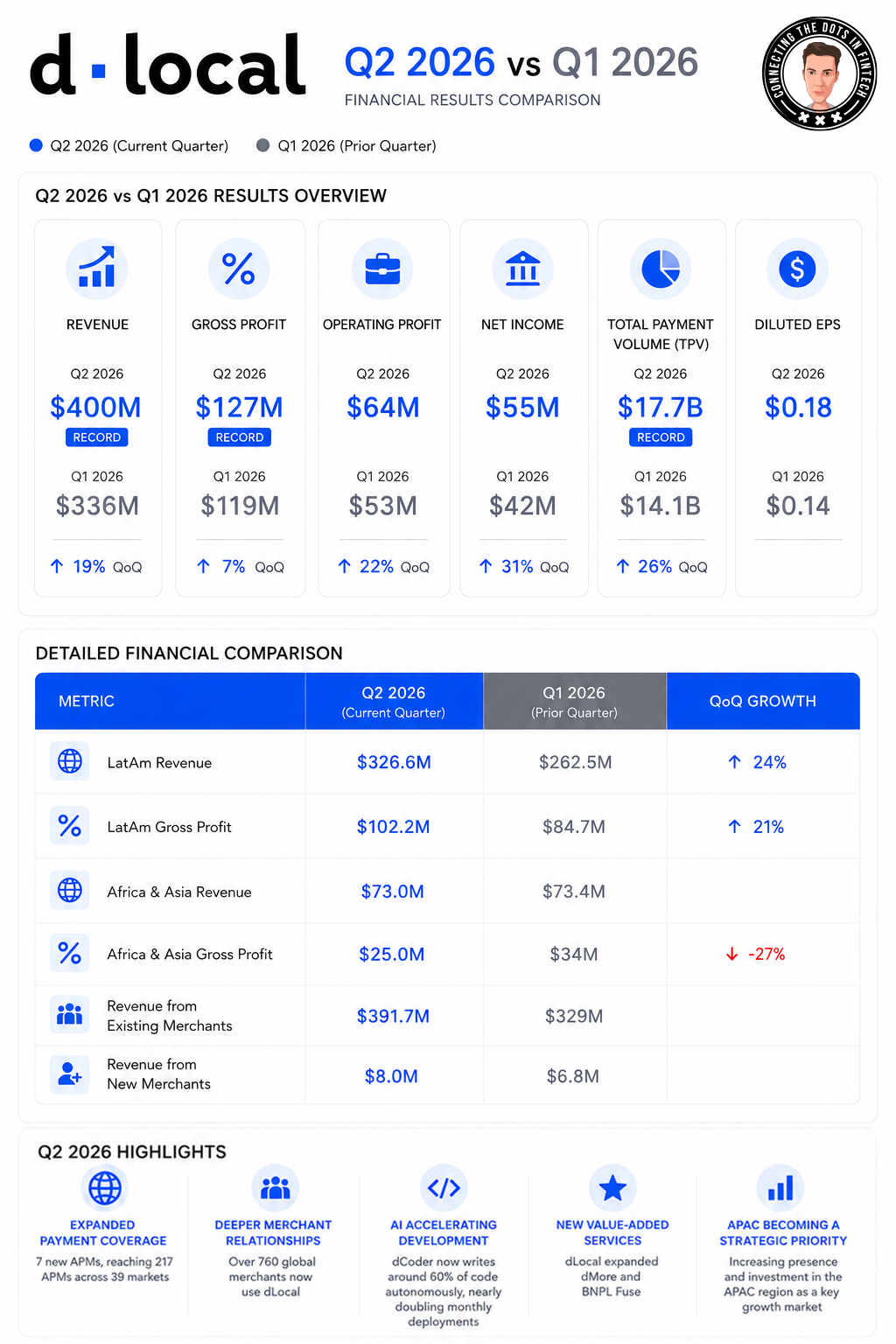Click the RECORD badge under $400M revenue
Viewport: 896px width, 1344px height.
click(97, 437)
